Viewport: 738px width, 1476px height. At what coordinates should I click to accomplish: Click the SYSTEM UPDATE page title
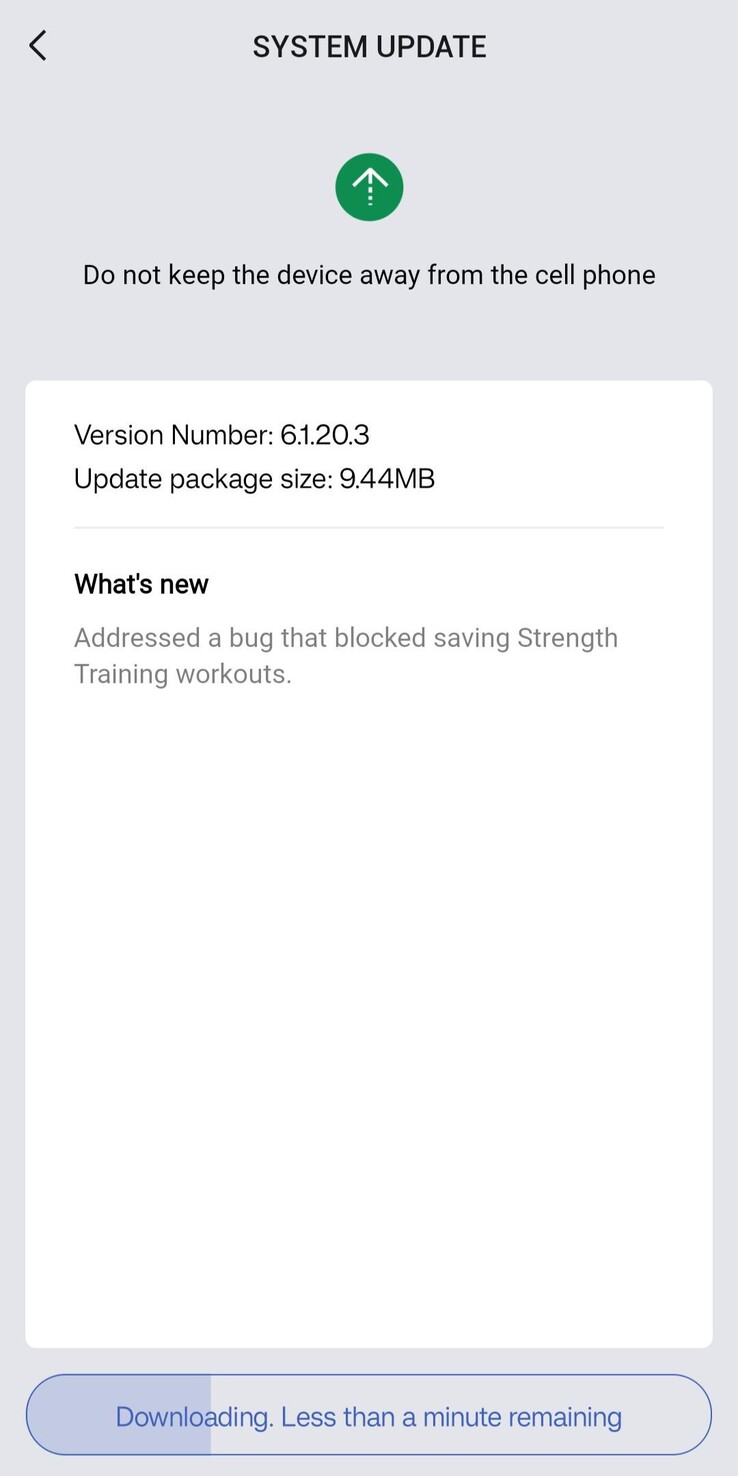click(x=369, y=47)
